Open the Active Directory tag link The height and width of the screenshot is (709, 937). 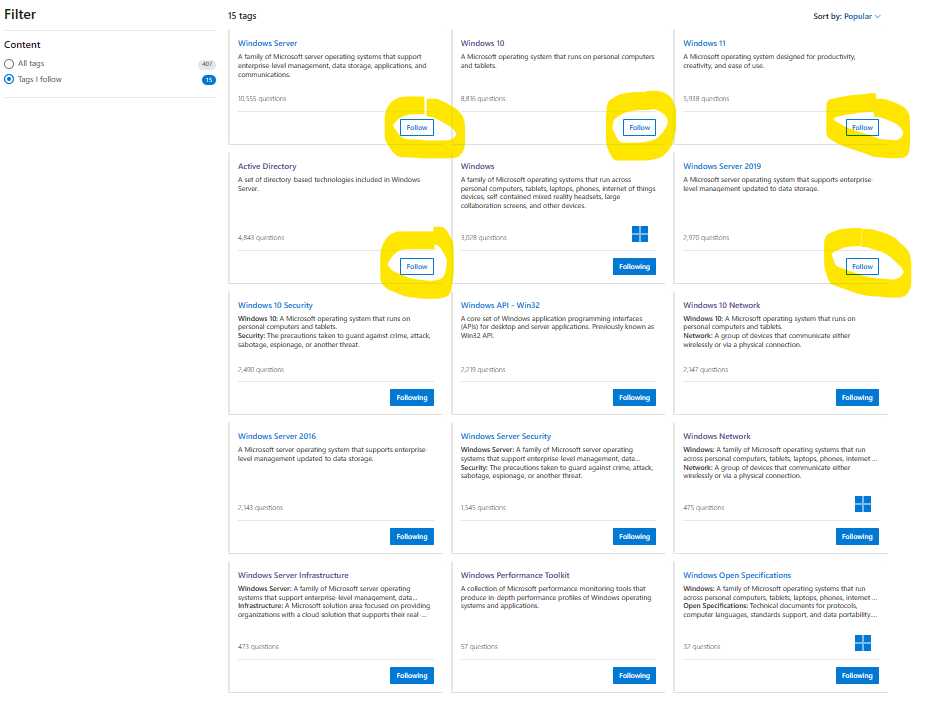pos(267,166)
